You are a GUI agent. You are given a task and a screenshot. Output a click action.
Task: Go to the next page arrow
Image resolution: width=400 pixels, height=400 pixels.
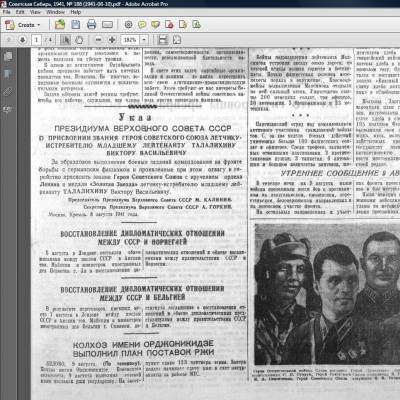pos(22,40)
